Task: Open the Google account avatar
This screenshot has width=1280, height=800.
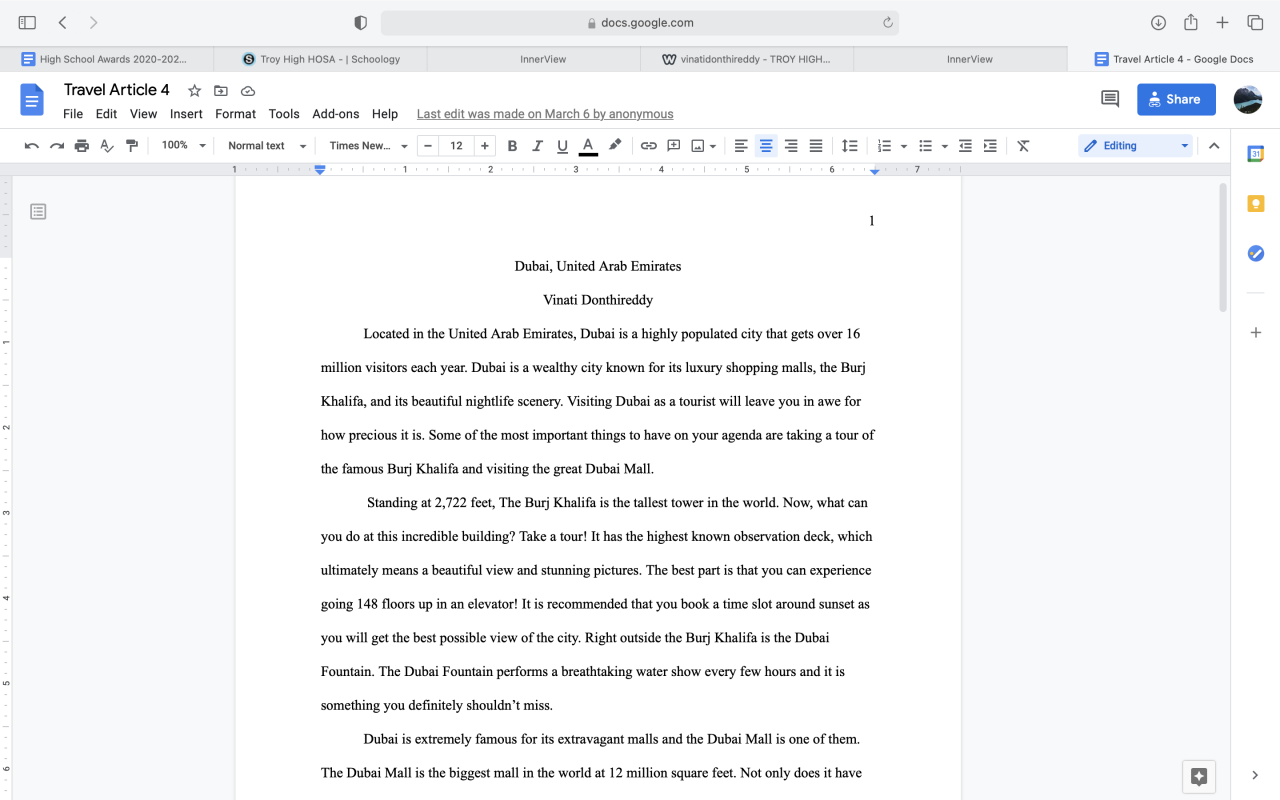Action: coord(1248,99)
